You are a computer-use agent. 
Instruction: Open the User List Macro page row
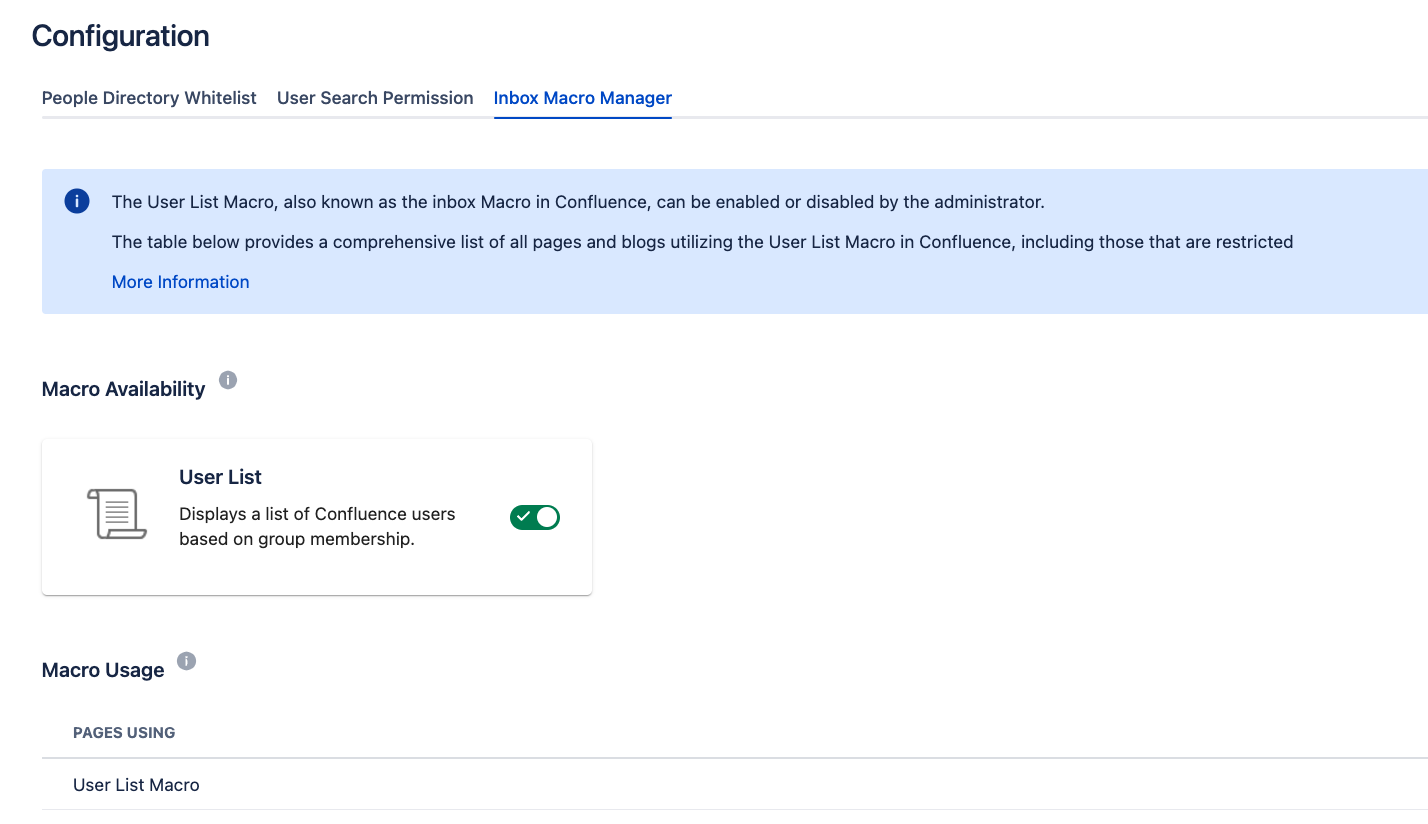click(136, 785)
